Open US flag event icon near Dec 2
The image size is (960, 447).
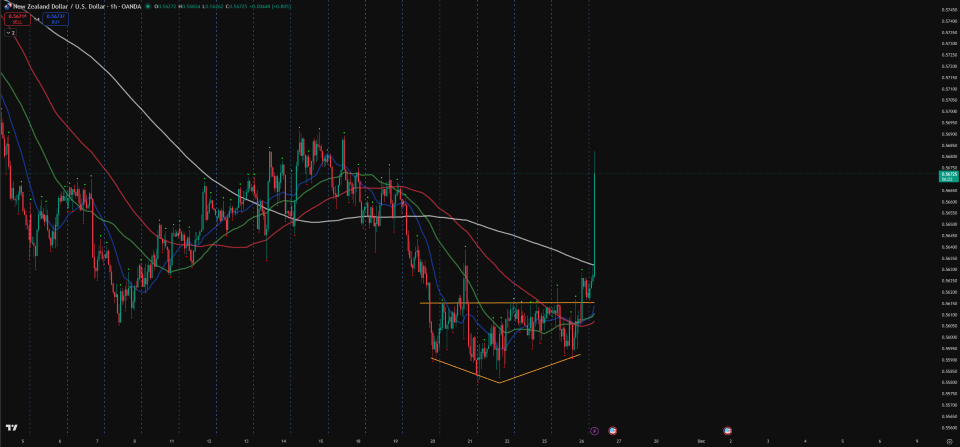(727, 429)
